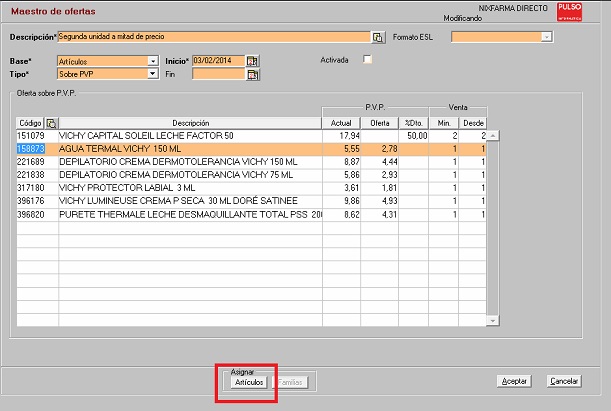Click discount value 50,00
Screen dimensions: 611x411
417,136
